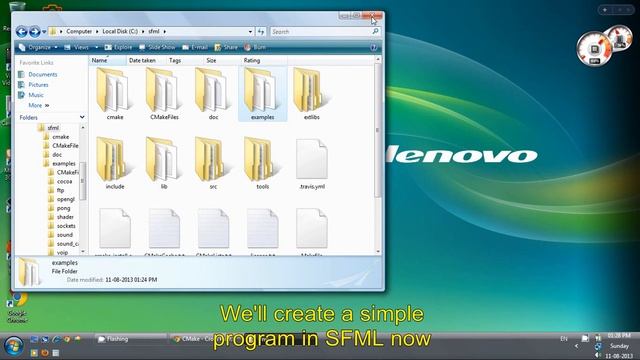This screenshot has height=360, width=640.
Task: Select the examples folder icon
Action: 262,91
